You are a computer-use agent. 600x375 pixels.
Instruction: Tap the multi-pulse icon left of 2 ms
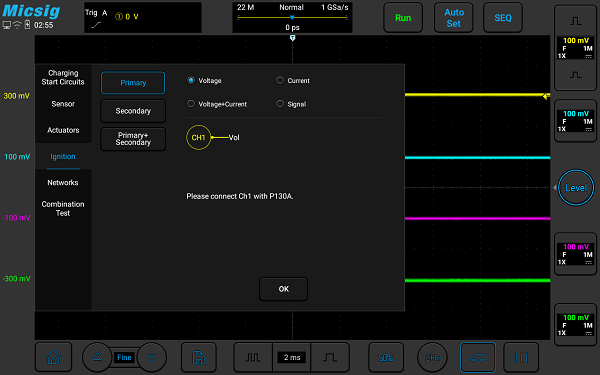point(253,357)
